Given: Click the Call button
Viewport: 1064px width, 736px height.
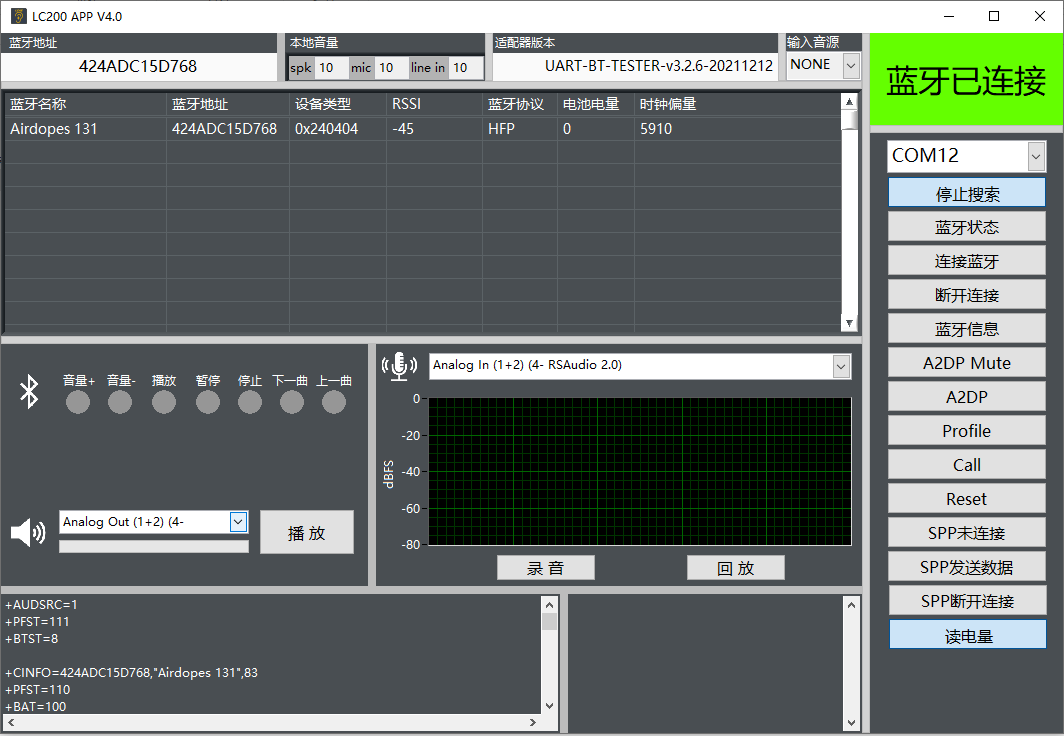Looking at the screenshot, I should coord(967,465).
